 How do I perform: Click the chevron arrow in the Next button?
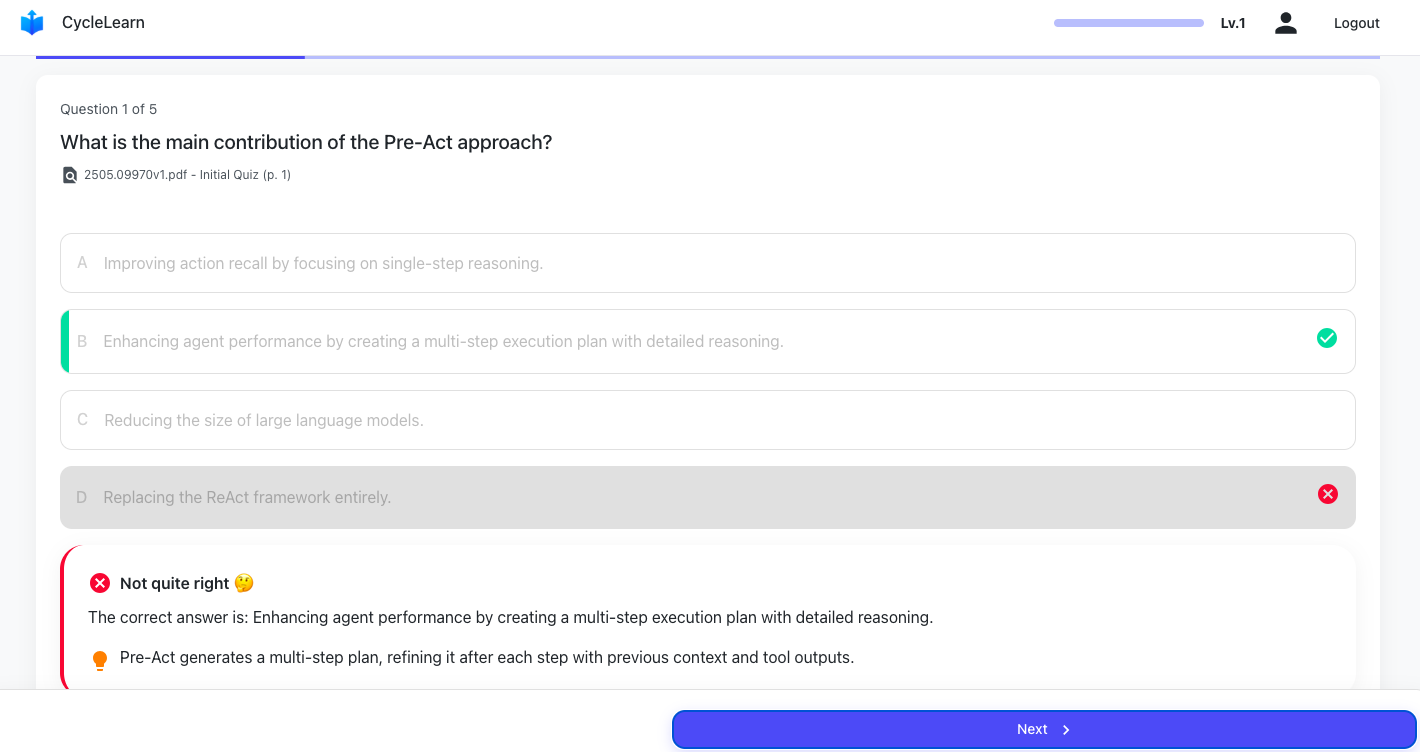click(x=1066, y=730)
